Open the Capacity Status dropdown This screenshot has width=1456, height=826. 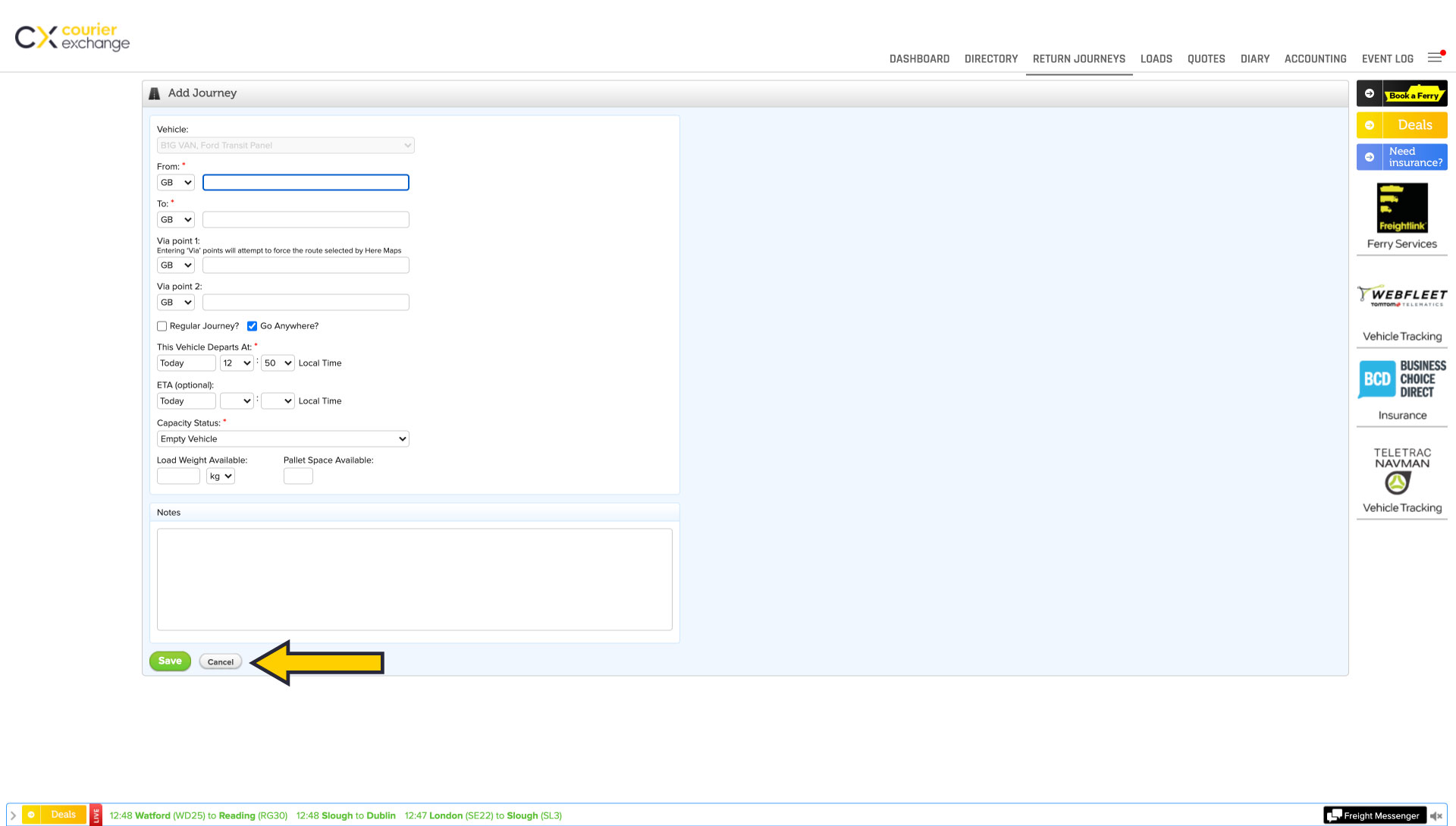pos(283,439)
